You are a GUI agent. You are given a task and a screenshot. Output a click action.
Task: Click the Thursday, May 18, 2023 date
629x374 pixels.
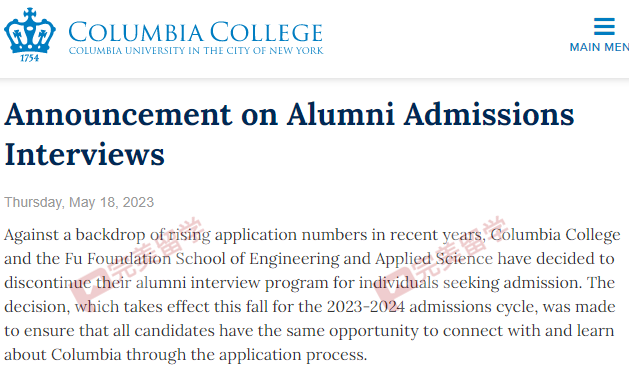[79, 202]
